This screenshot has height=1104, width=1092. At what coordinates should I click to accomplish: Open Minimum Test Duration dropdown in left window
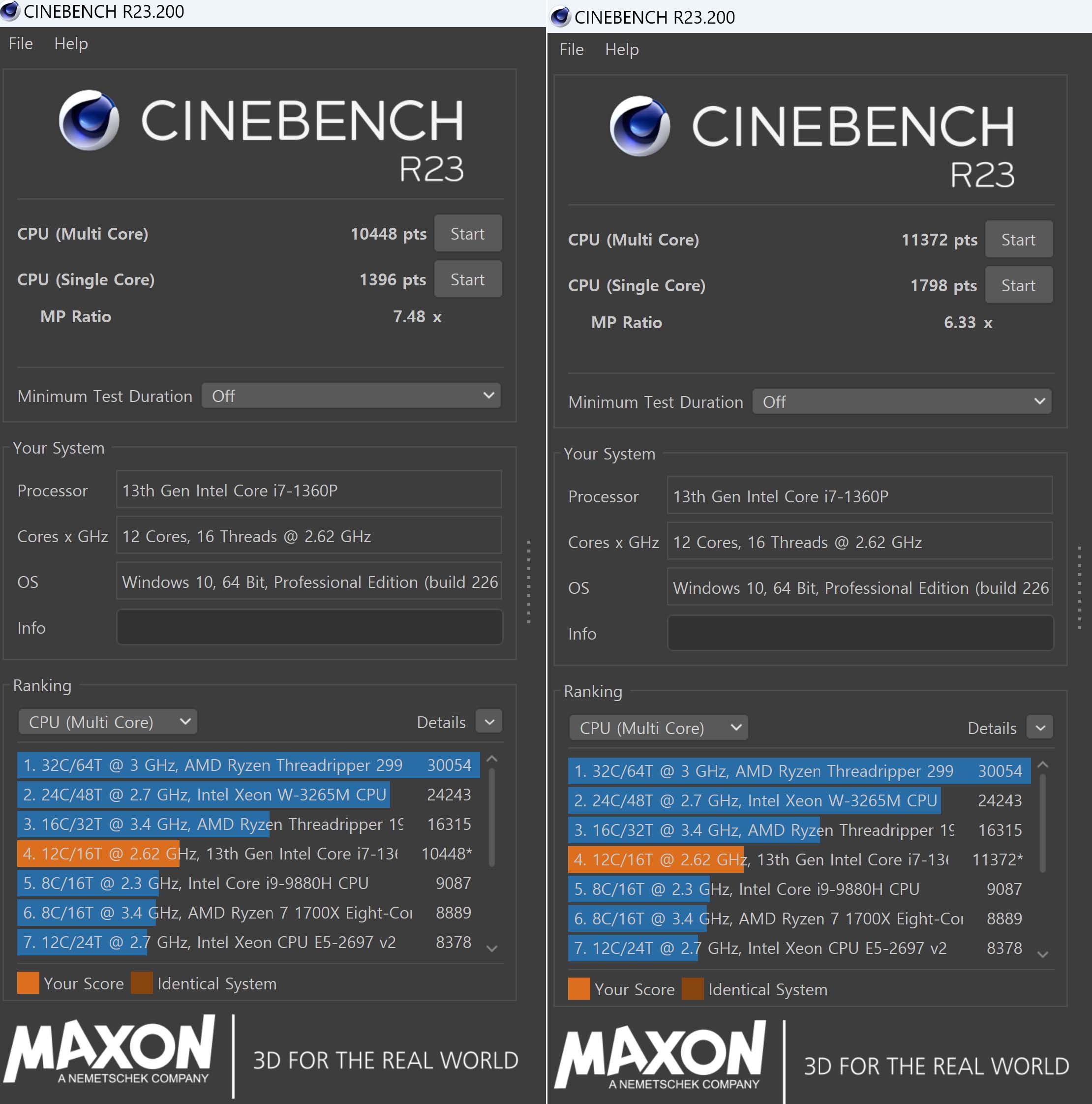[x=351, y=396]
